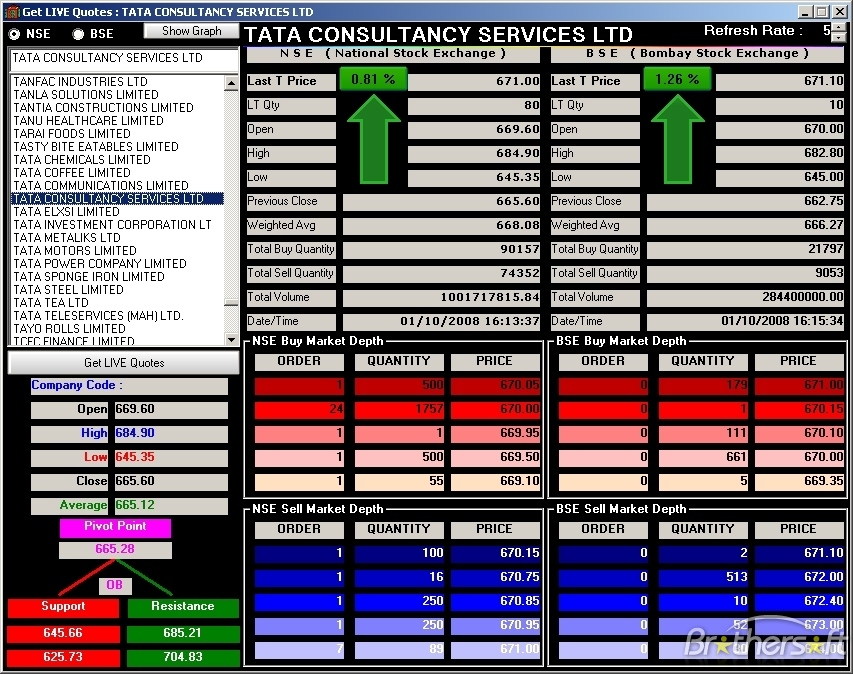Click the green Resistance header
The width and height of the screenshot is (853, 674).
[183, 607]
